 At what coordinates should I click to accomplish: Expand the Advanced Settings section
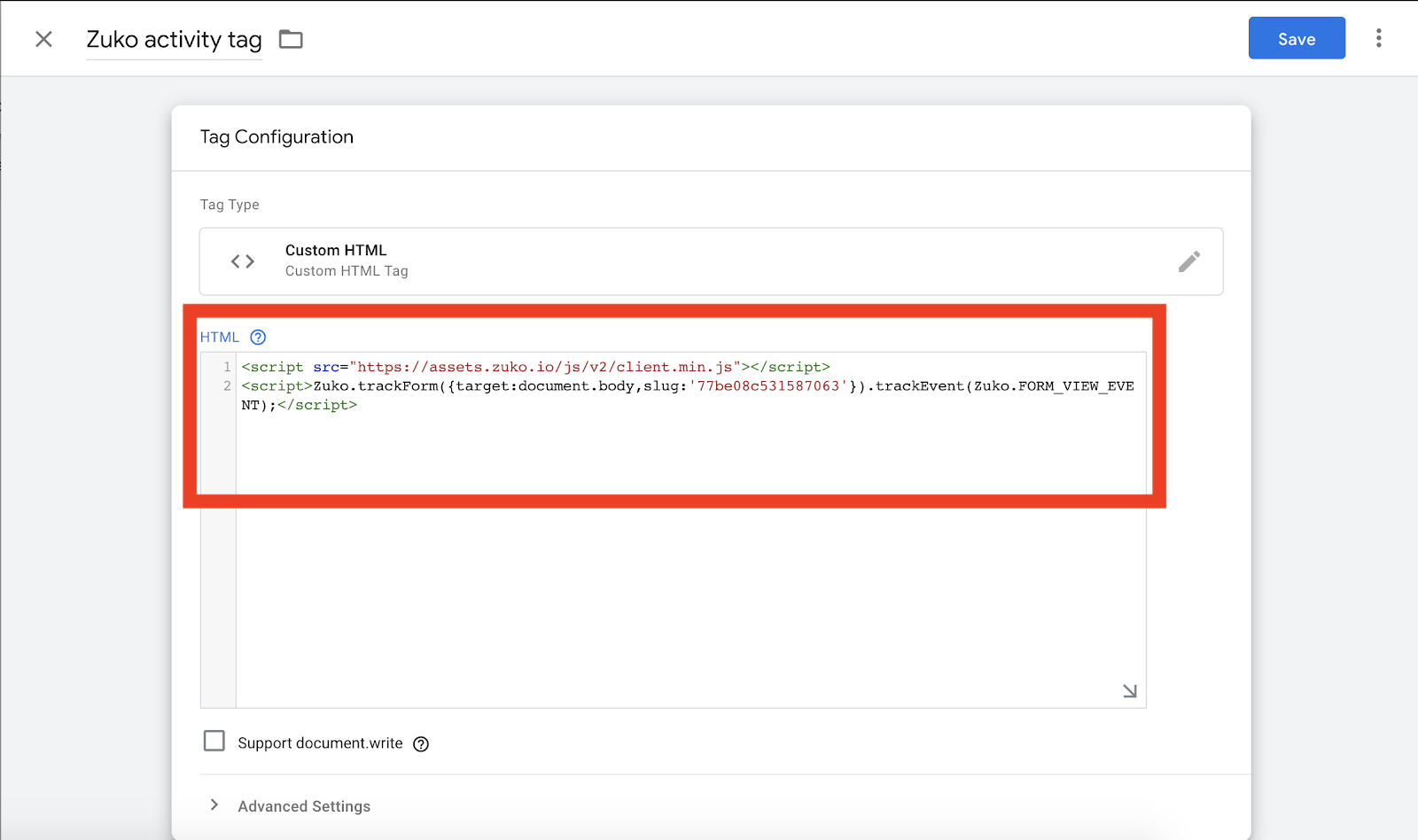coord(303,805)
